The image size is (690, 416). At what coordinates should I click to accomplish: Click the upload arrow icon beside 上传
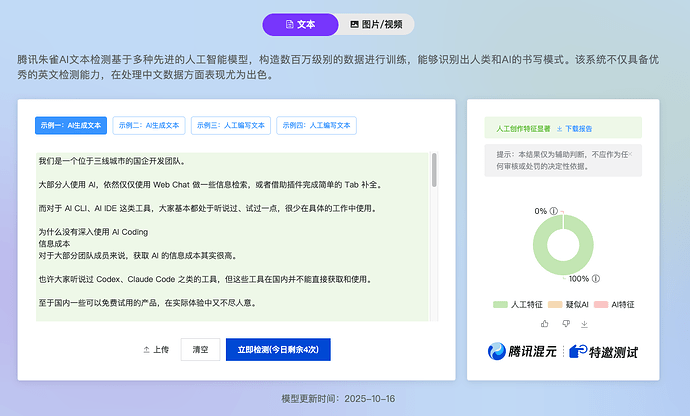(147, 350)
